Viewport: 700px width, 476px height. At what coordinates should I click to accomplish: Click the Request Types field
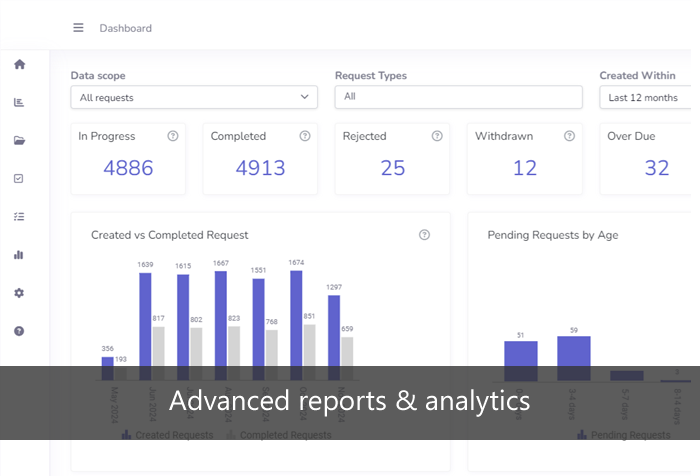(x=458, y=97)
